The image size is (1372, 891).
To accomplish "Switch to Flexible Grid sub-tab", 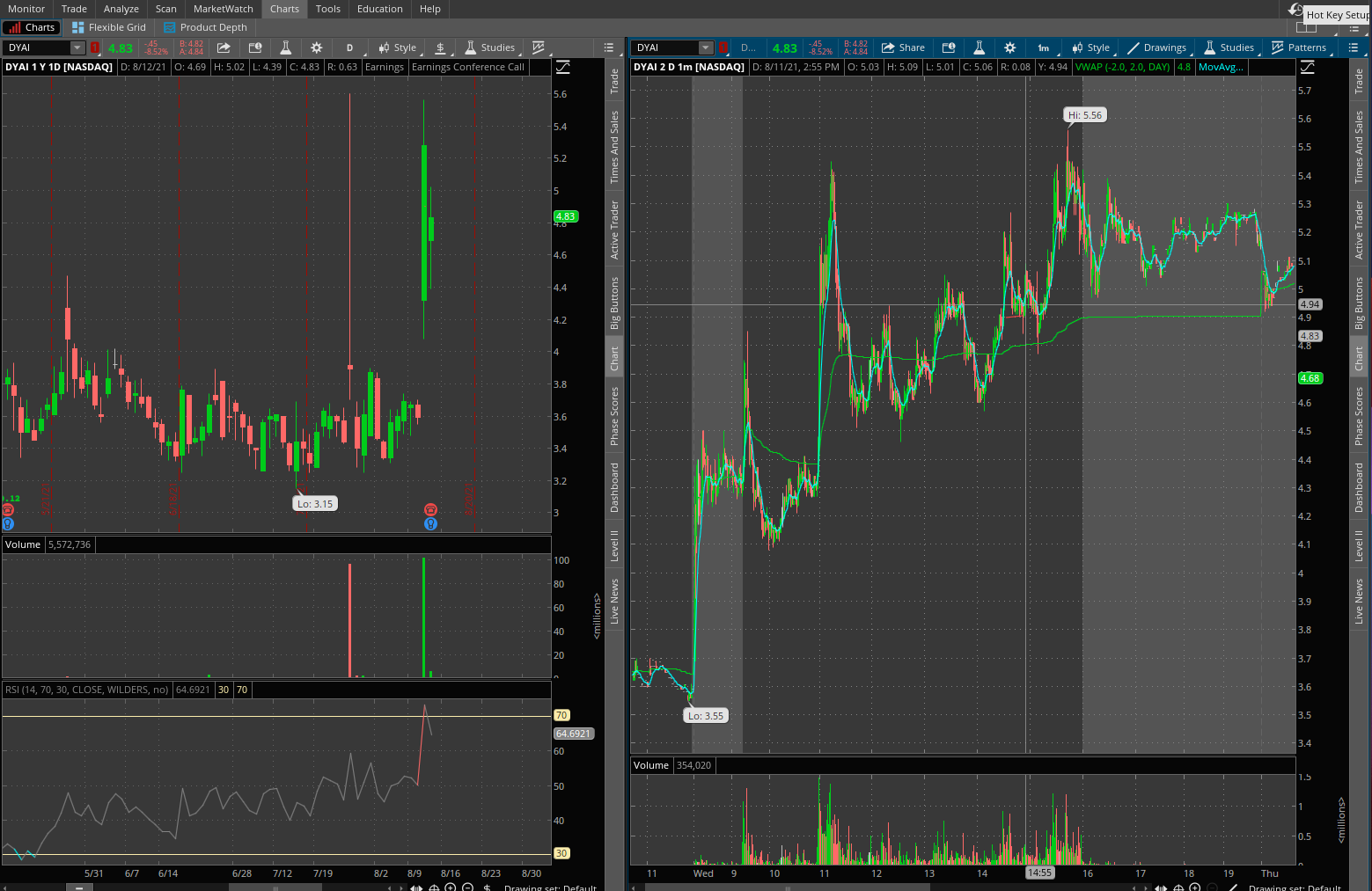I will coord(109,27).
